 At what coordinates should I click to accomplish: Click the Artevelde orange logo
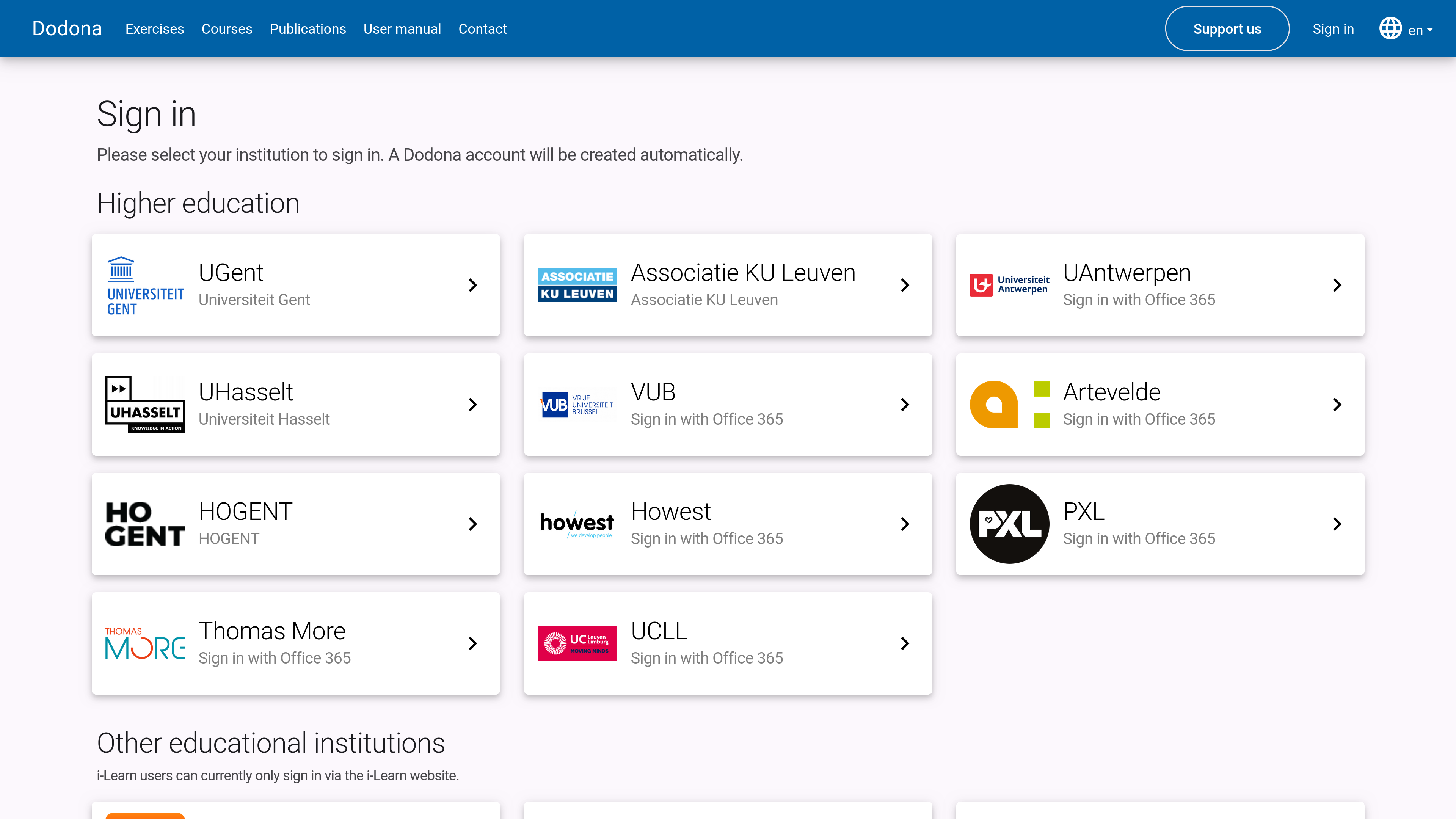point(1009,405)
